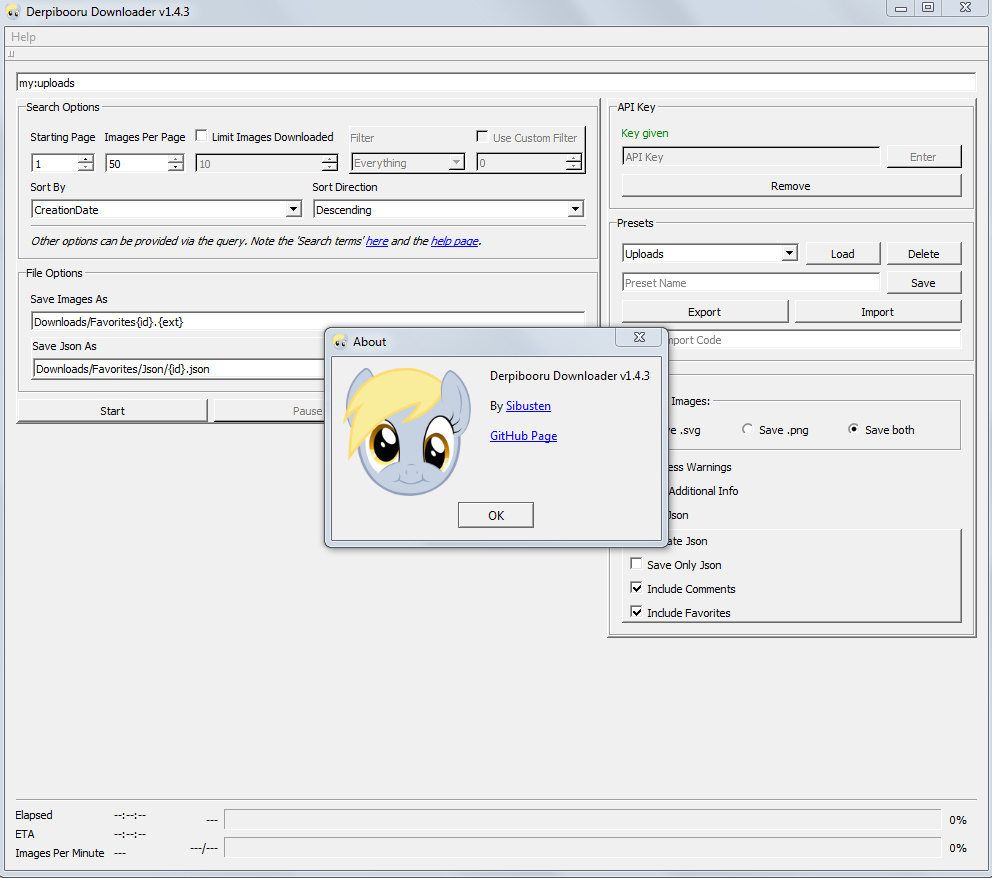
Task: Close the About dialog with X button
Action: (x=639, y=339)
